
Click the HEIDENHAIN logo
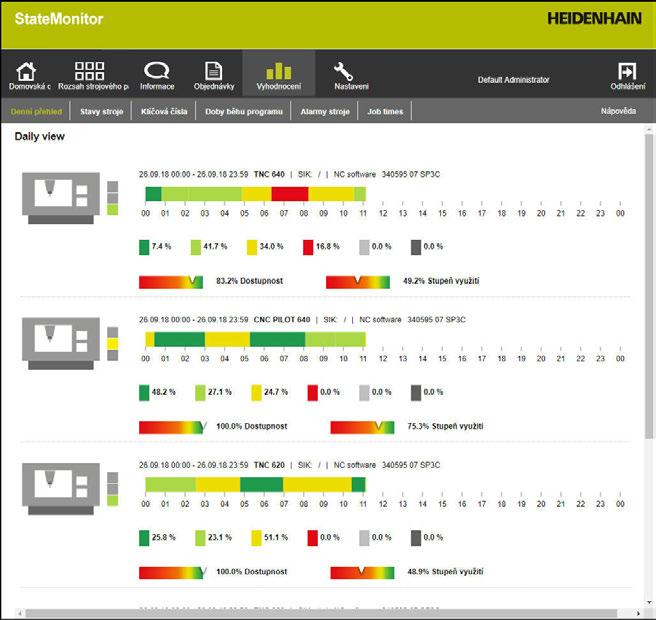(x=594, y=18)
